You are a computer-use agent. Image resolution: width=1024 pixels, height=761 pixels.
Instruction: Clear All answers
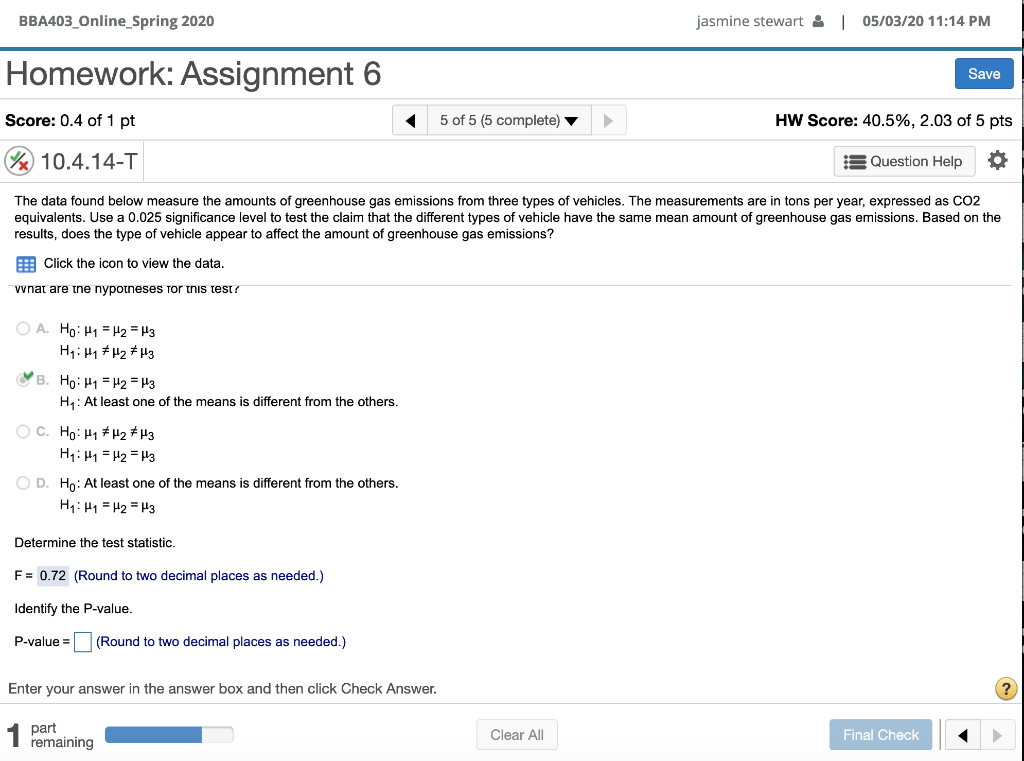[516, 734]
